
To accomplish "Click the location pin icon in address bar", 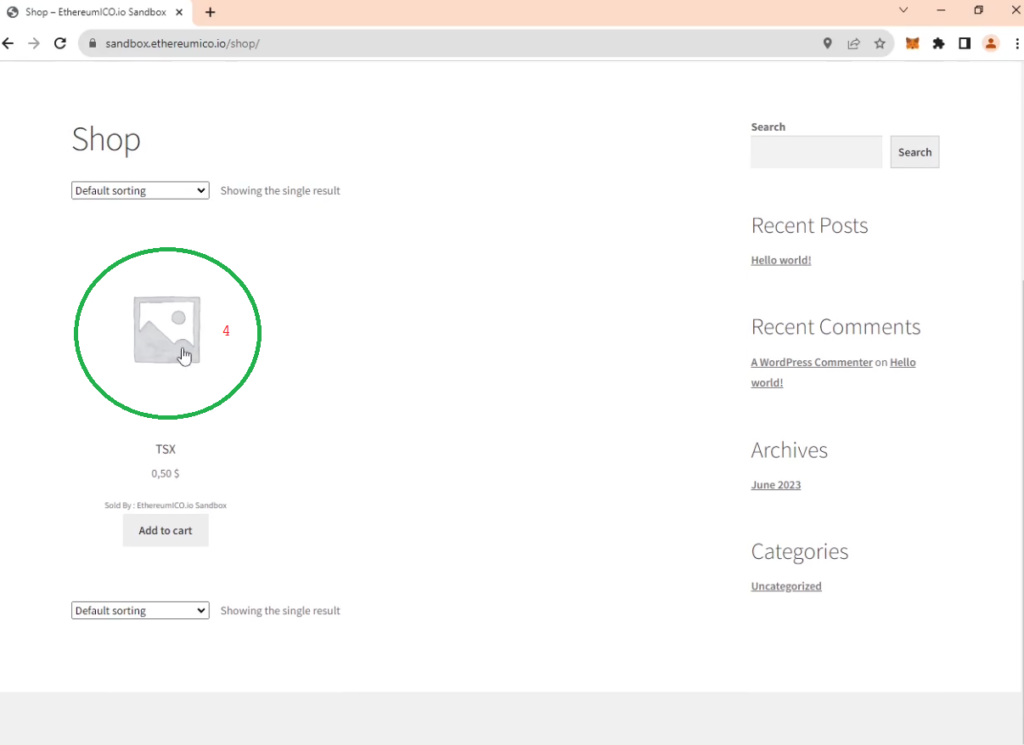I will pos(827,44).
